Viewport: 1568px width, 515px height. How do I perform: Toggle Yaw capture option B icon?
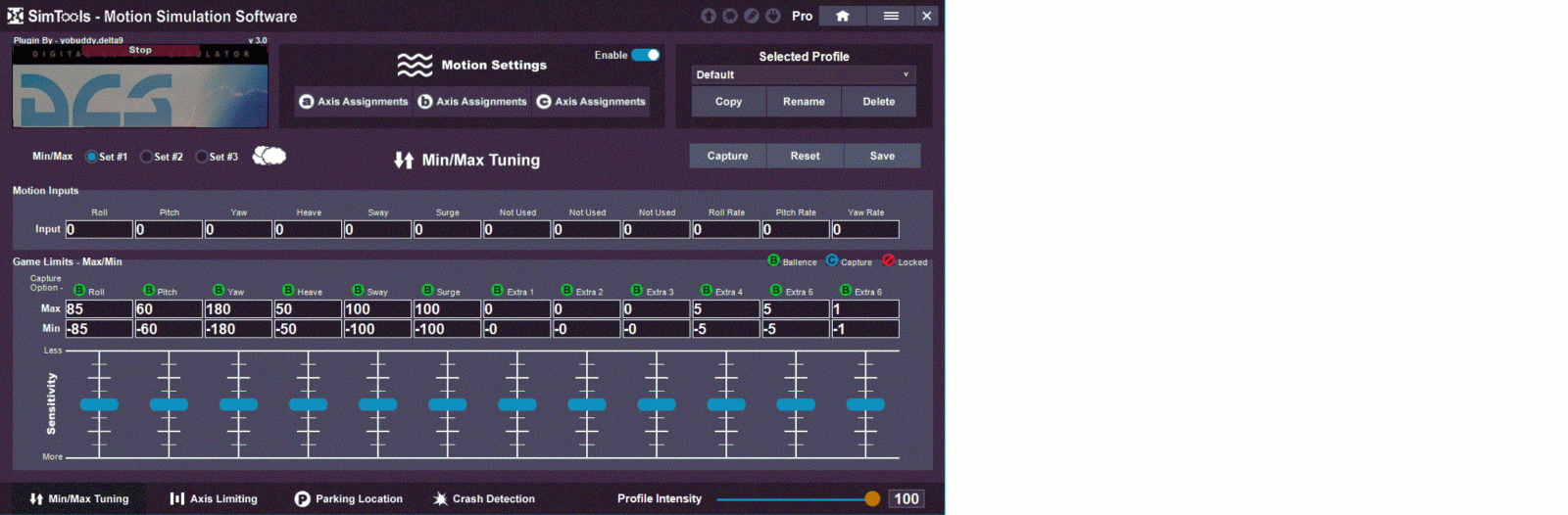point(219,290)
